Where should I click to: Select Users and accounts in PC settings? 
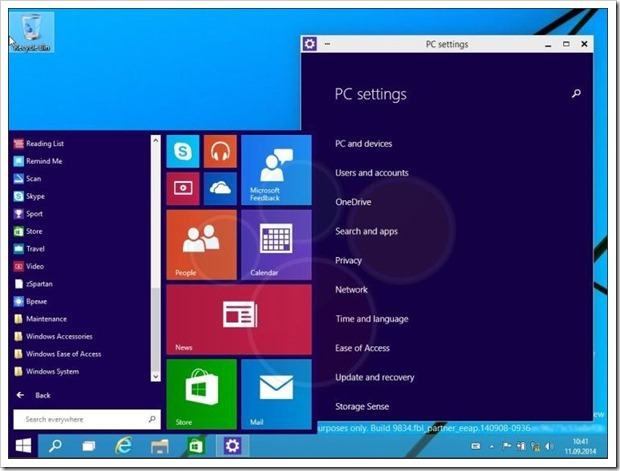click(x=371, y=173)
